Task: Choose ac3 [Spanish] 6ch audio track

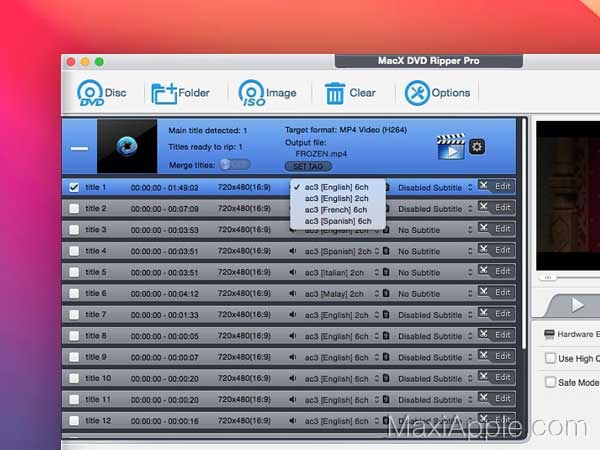Action: (x=338, y=221)
